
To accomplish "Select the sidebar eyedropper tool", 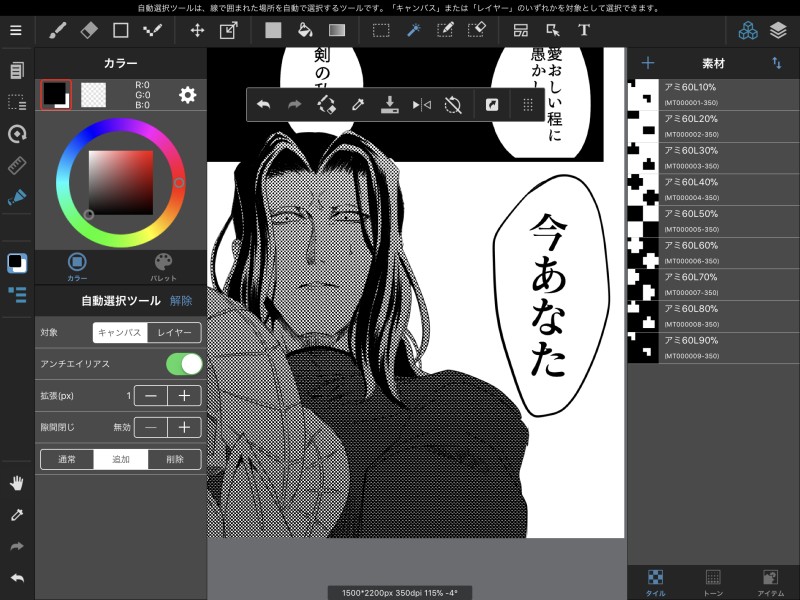I will [x=17, y=515].
